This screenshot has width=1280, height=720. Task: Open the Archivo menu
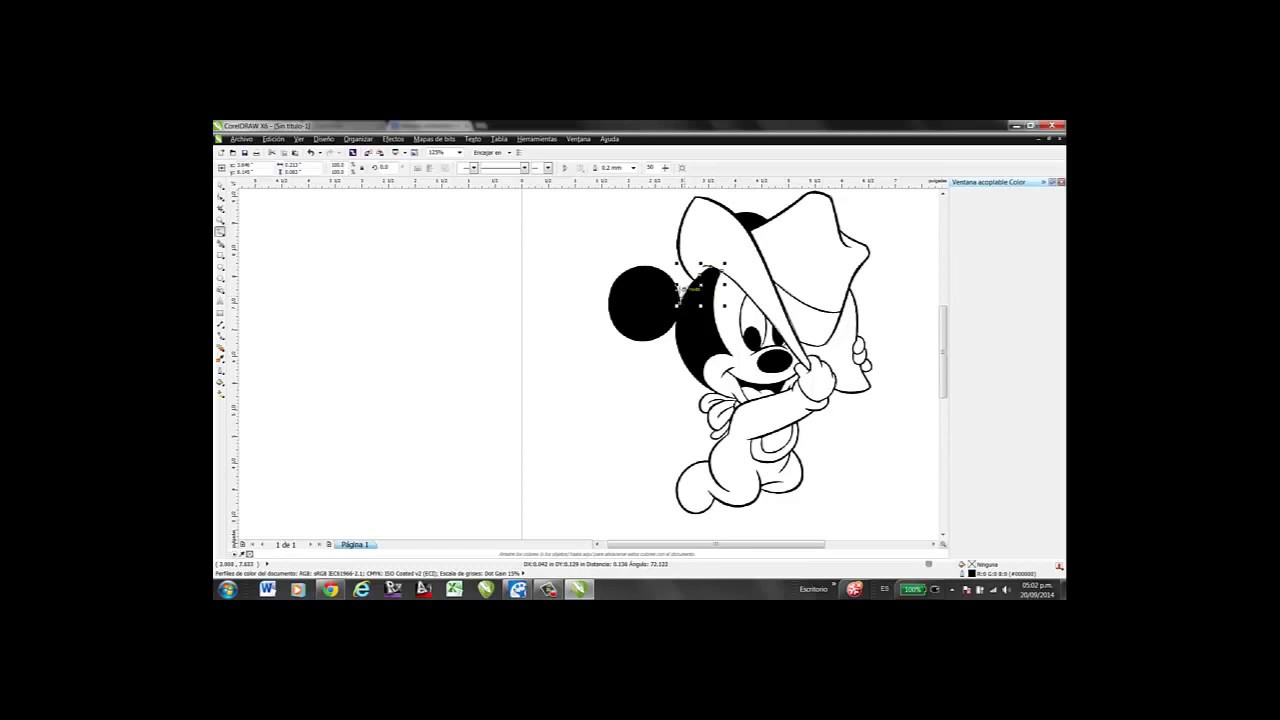click(242, 139)
